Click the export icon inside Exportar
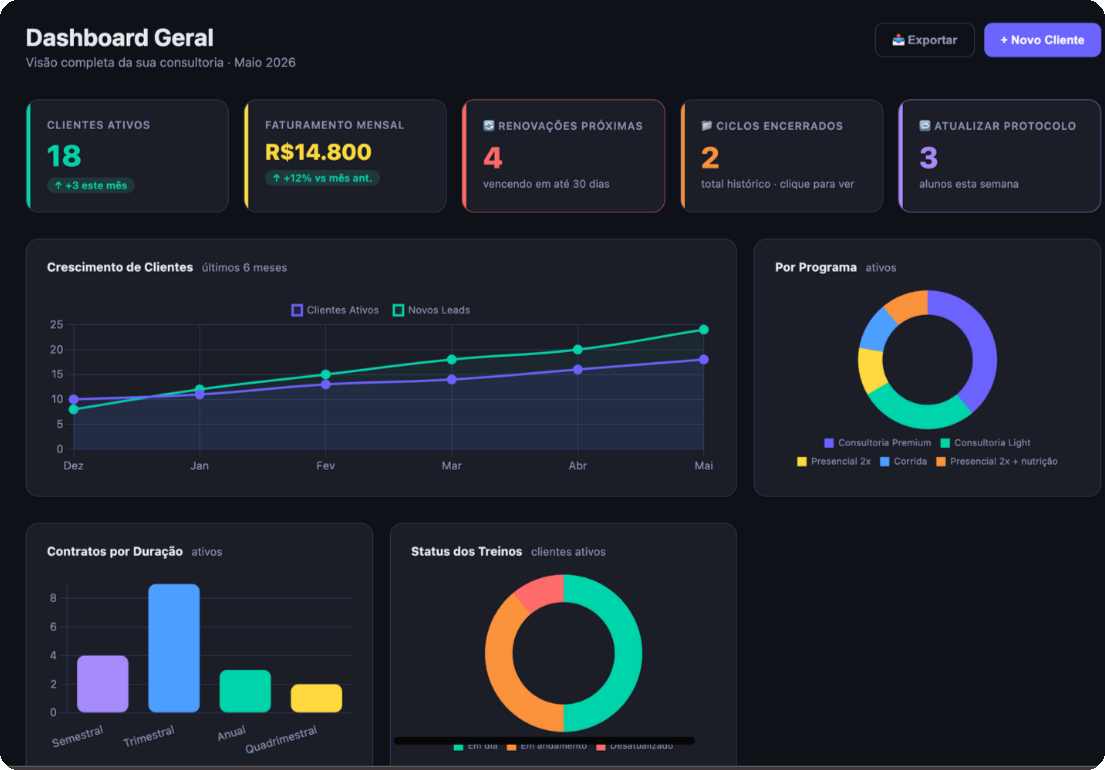1105x770 pixels. pyautogui.click(x=898, y=40)
